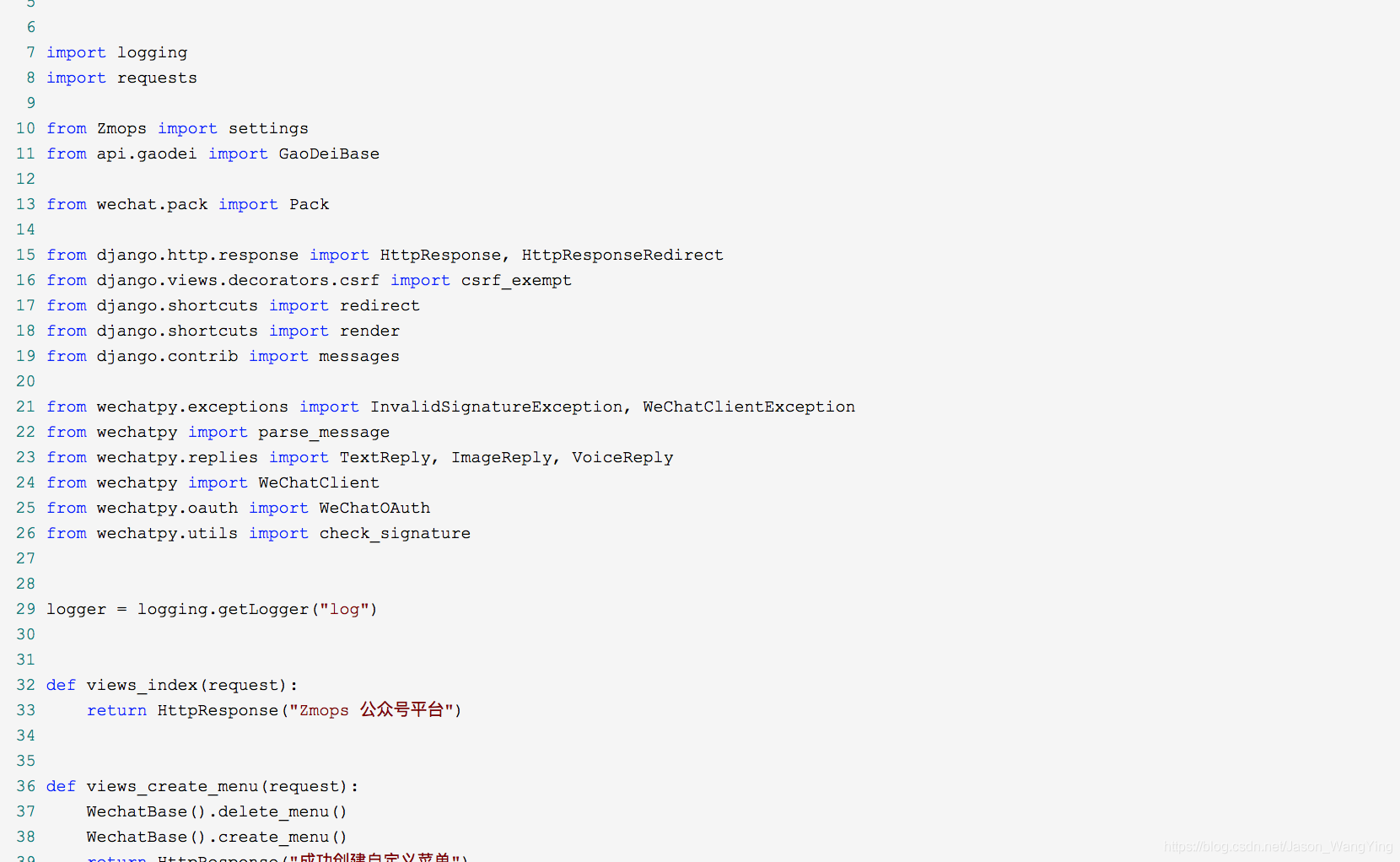Screen dimensions: 1400x862
Task: Click line number 32
Action: pyautogui.click(x=26, y=685)
